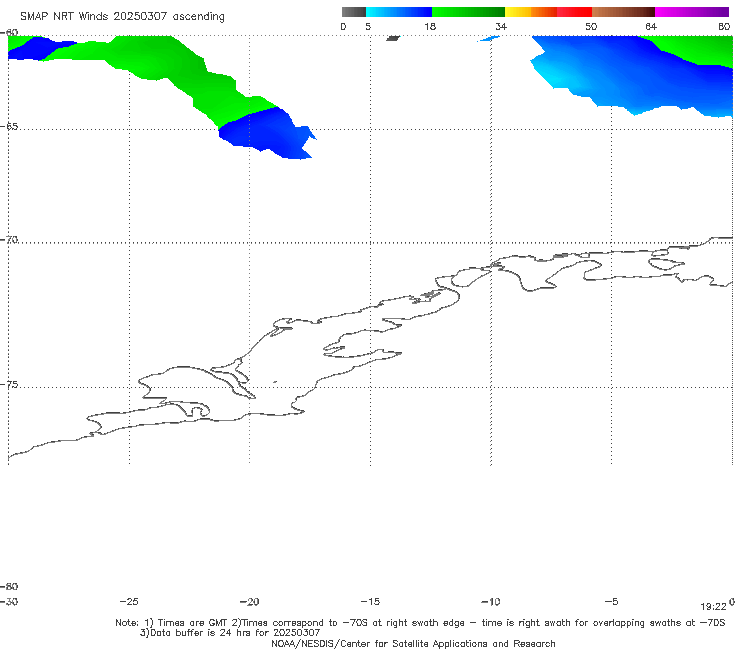
Task: Click the color bar label '34'
Action: pos(501,26)
